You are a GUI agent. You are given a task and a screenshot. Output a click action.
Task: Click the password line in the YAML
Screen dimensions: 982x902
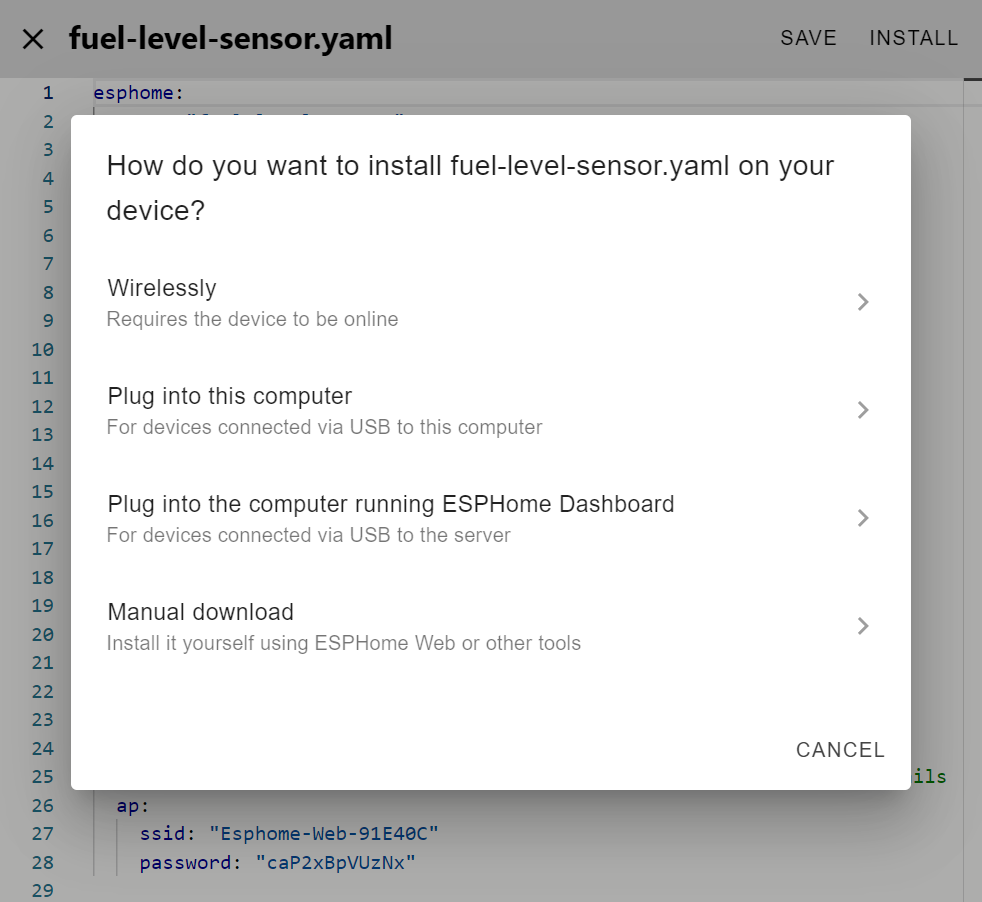tap(276, 862)
